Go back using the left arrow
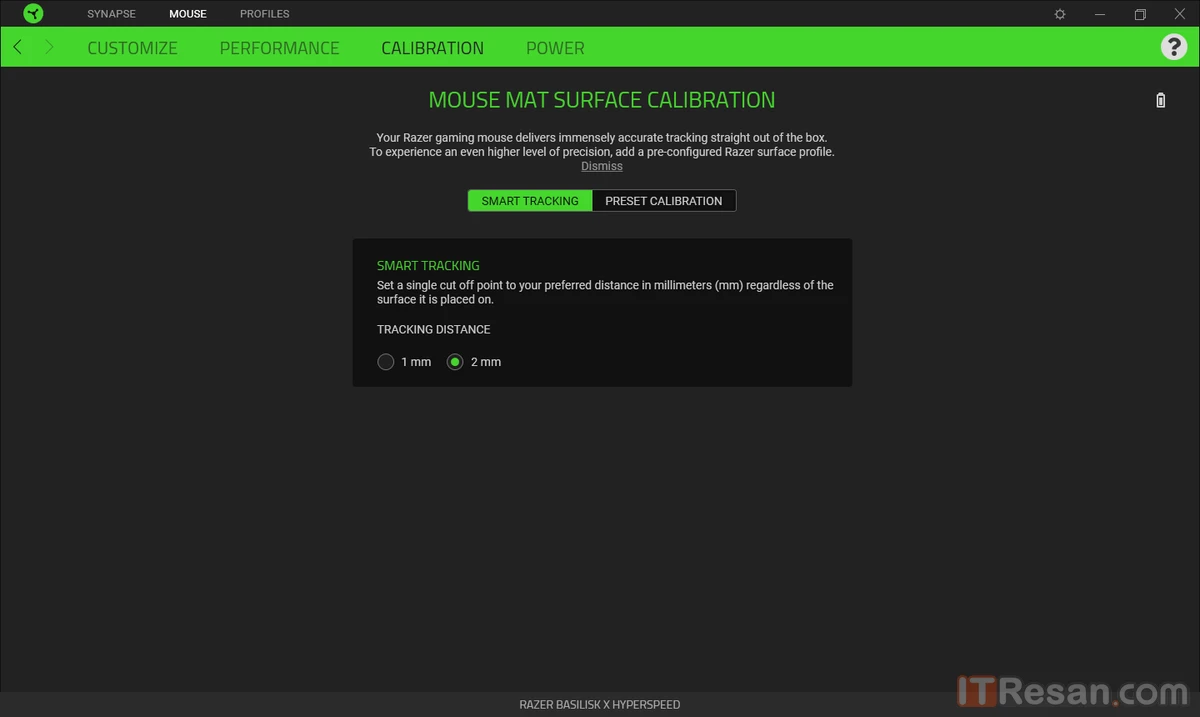This screenshot has width=1200, height=717. pyautogui.click(x=18, y=47)
